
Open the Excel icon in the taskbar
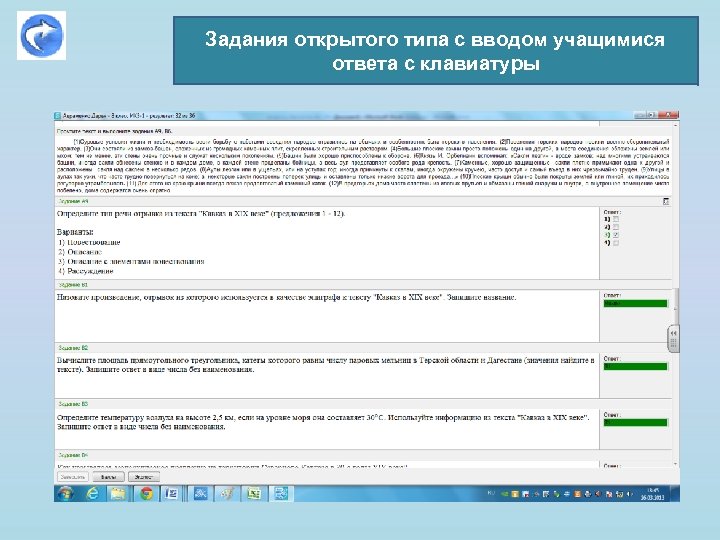click(254, 494)
